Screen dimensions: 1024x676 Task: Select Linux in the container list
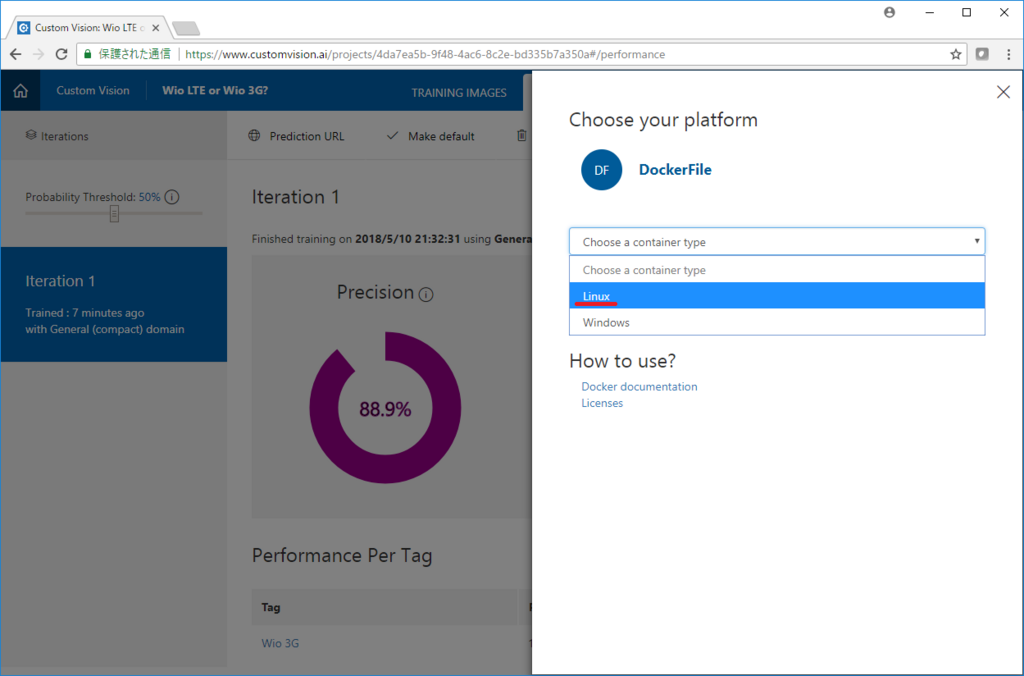[777, 296]
